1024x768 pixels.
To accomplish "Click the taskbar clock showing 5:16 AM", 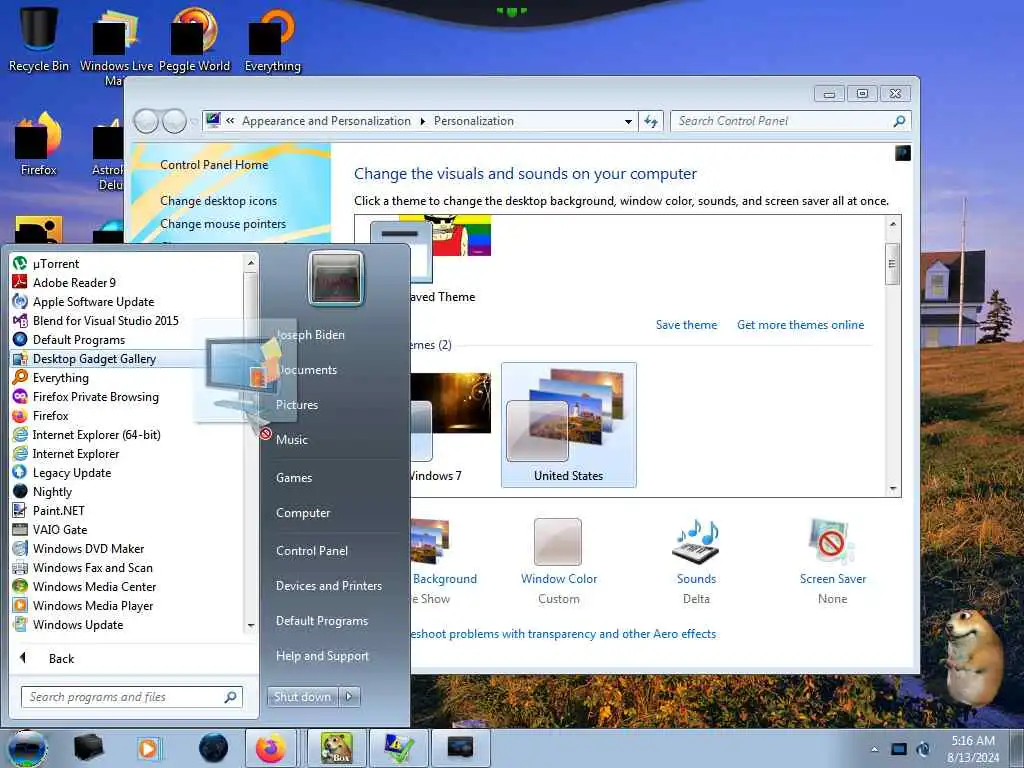I will (973, 749).
